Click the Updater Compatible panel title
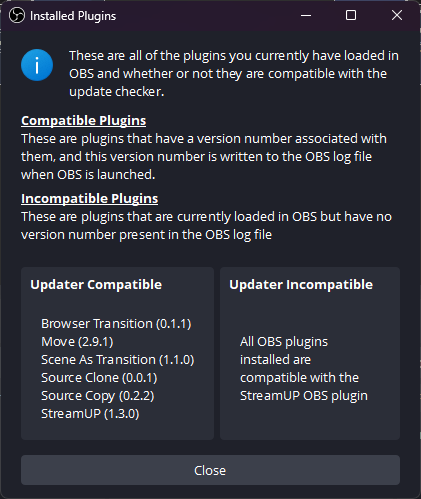The image size is (421, 499). pyautogui.click(x=96, y=285)
